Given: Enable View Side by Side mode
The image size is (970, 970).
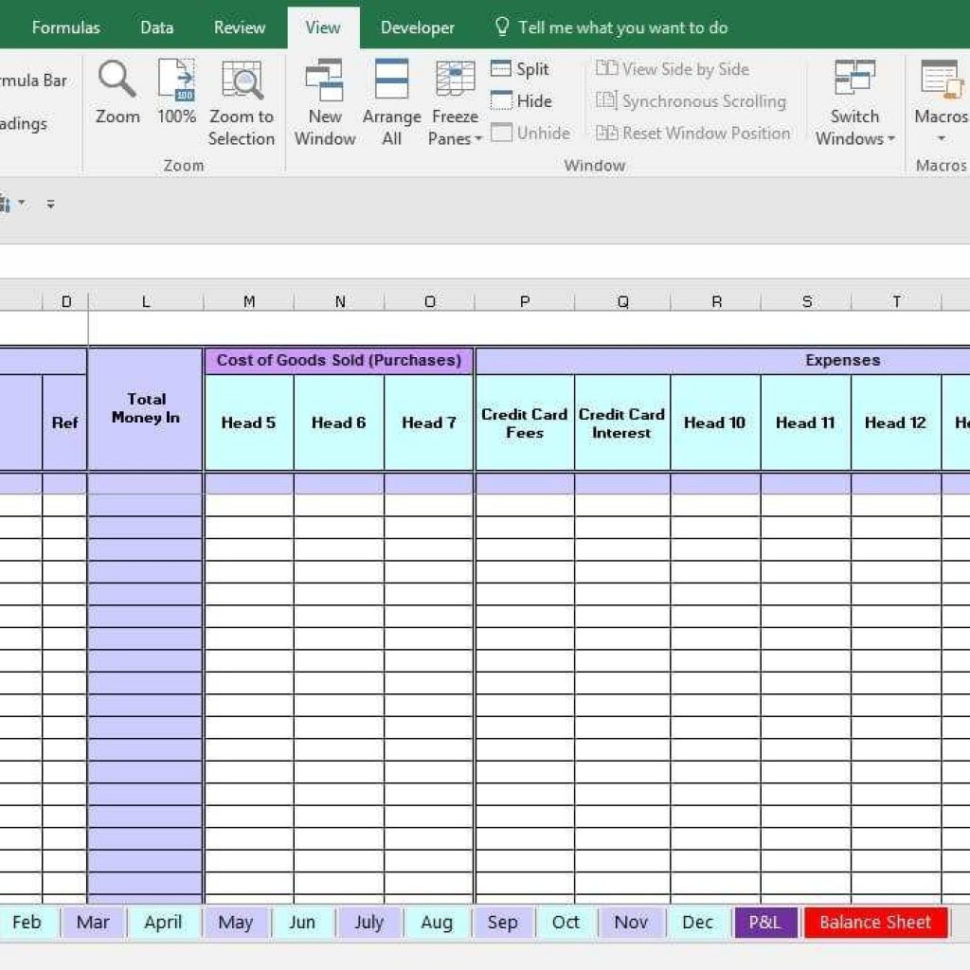Looking at the screenshot, I should (x=675, y=68).
